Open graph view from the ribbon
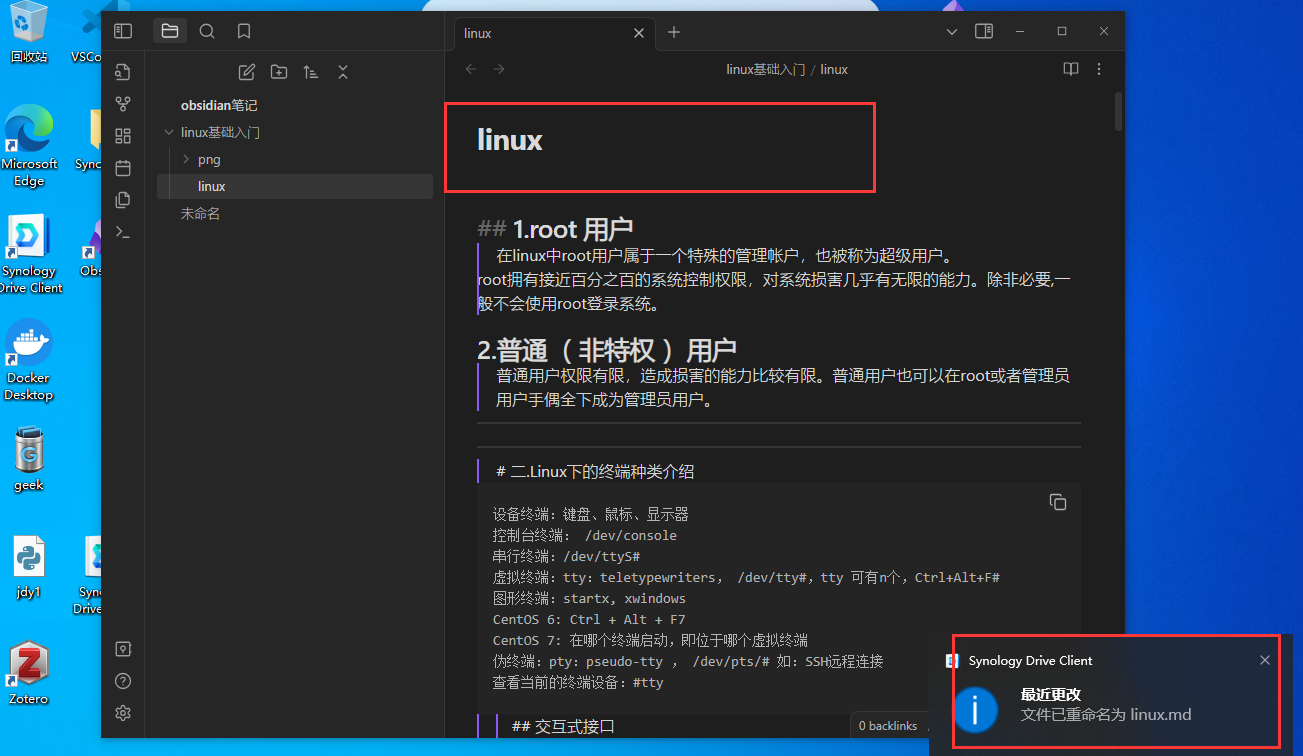 pyautogui.click(x=123, y=104)
